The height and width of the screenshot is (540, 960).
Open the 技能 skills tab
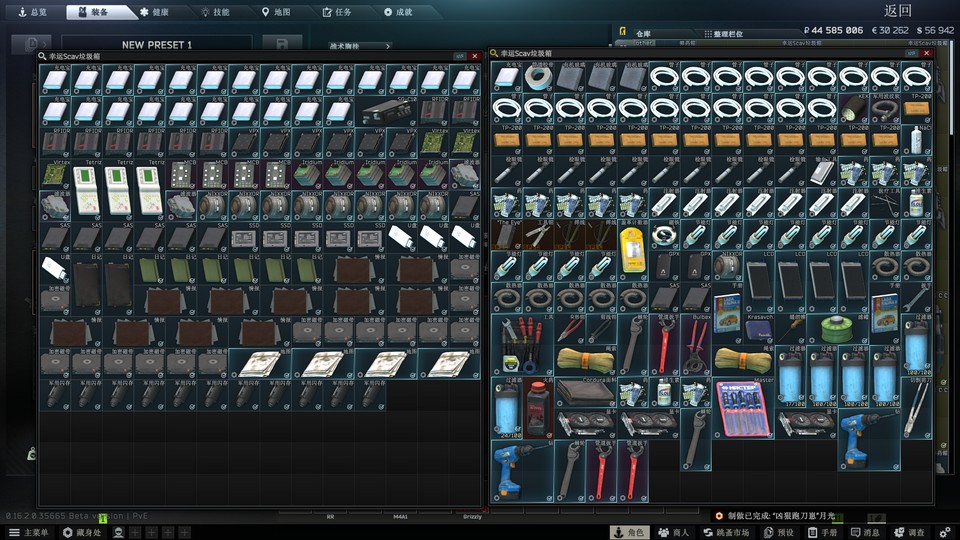coord(216,12)
